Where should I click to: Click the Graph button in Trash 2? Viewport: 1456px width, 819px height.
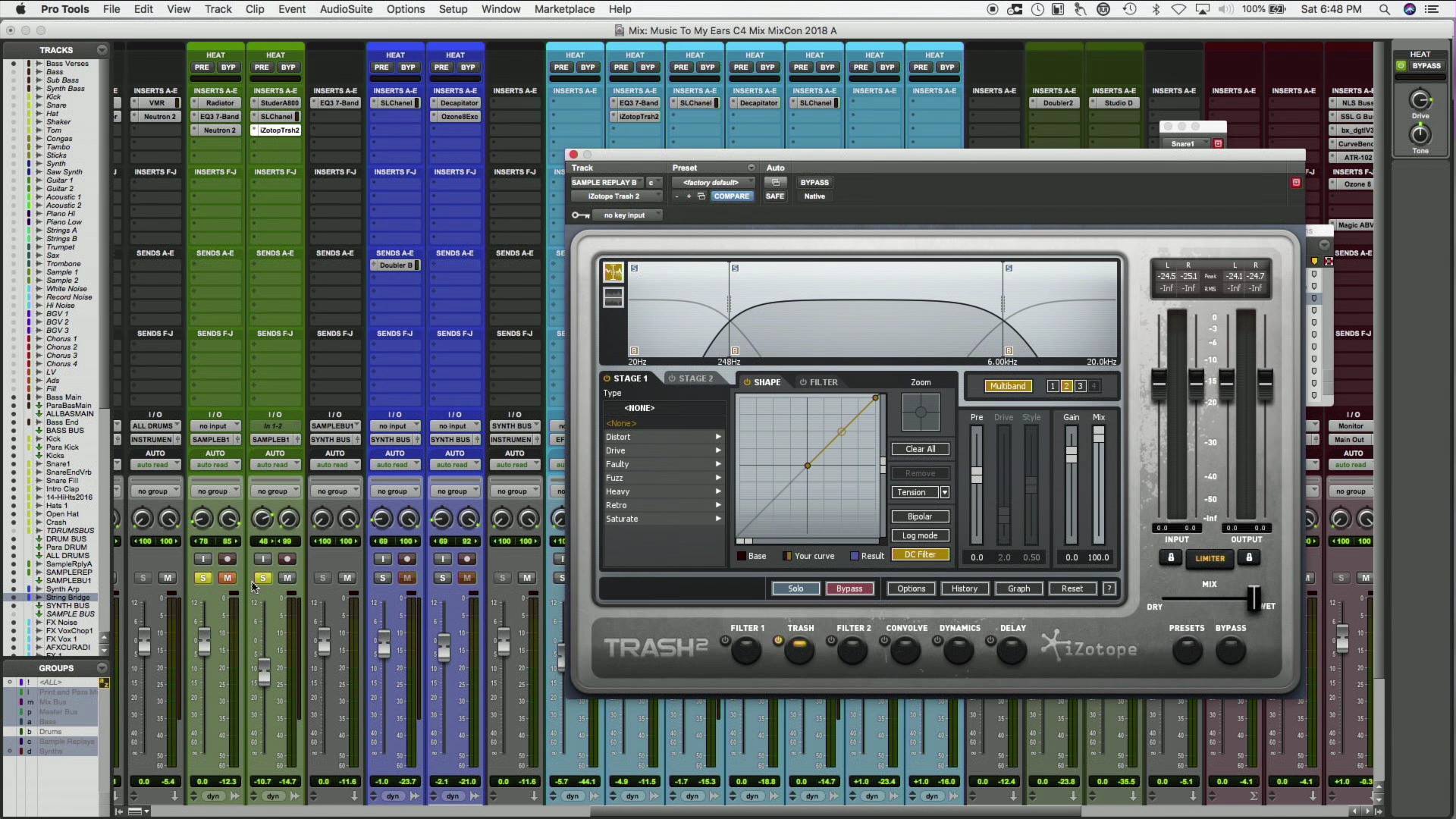(x=1018, y=588)
